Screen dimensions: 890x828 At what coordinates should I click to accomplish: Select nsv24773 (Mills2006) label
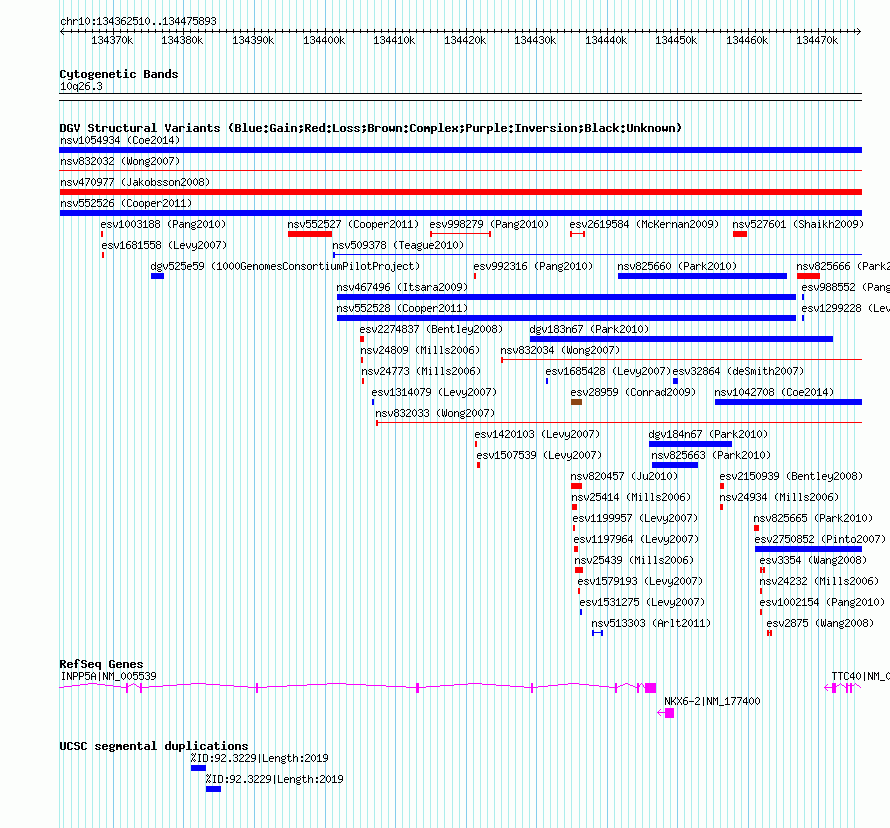(421, 371)
